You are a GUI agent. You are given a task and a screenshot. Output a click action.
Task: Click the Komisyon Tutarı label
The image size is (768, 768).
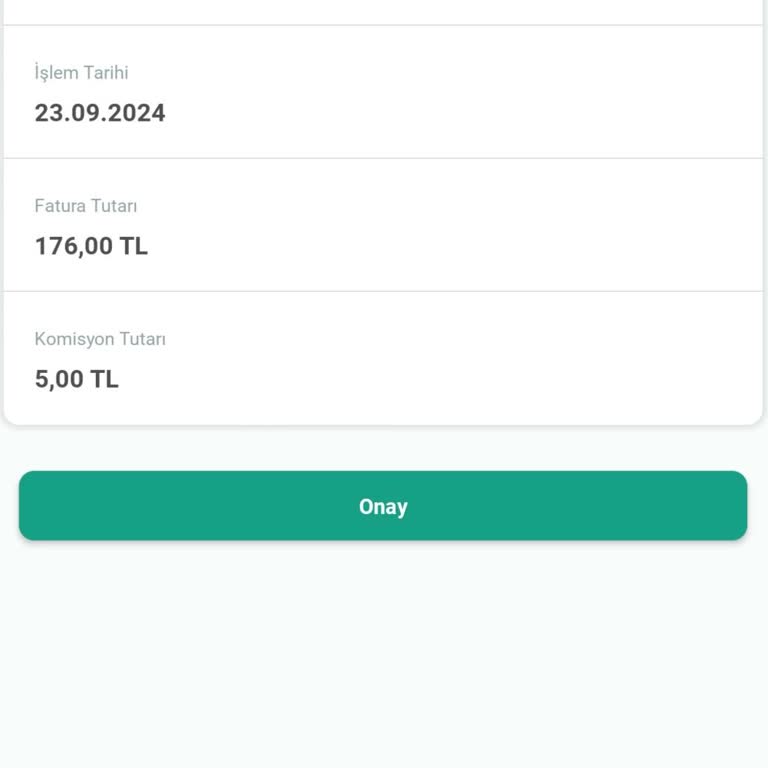100,339
